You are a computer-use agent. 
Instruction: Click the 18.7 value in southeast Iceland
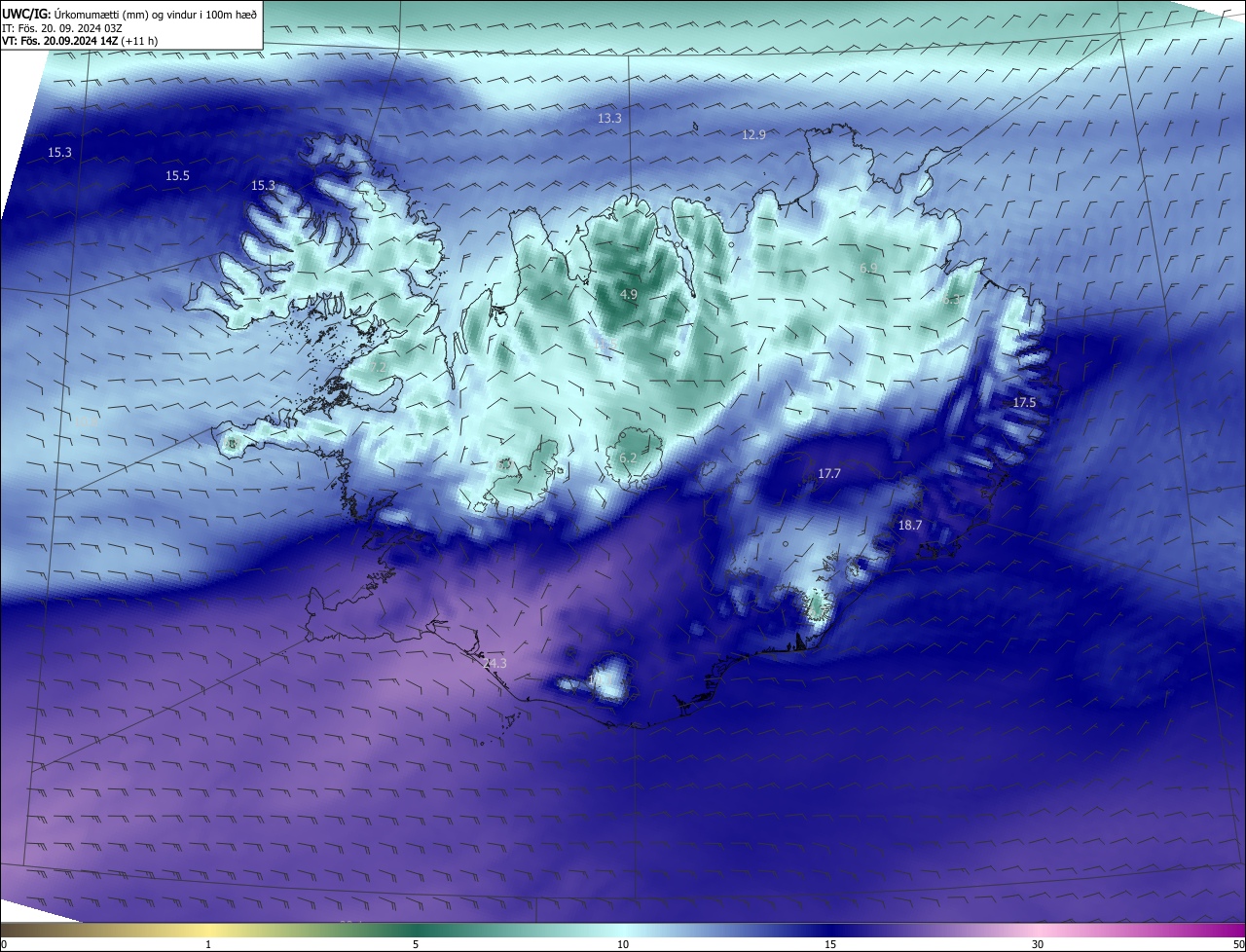[x=909, y=525]
